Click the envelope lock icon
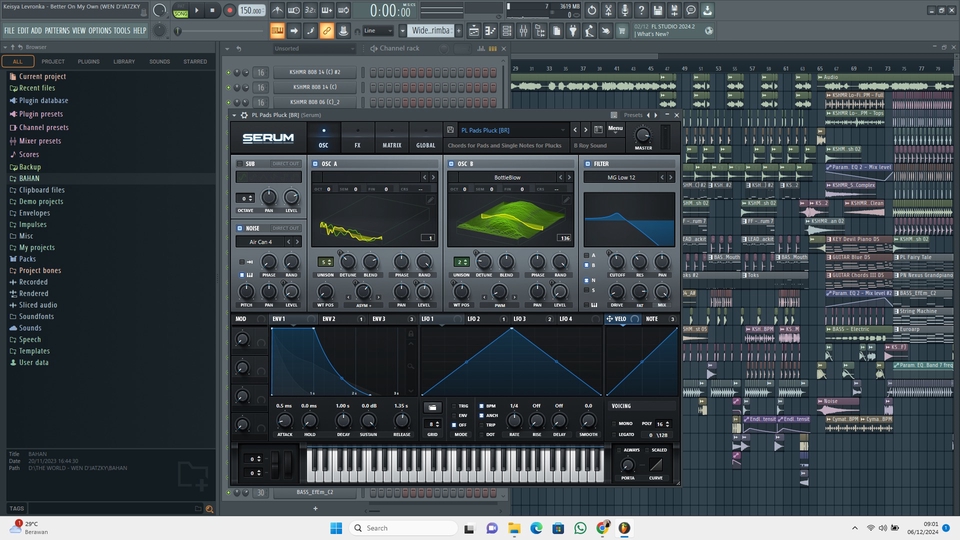 coord(411,334)
